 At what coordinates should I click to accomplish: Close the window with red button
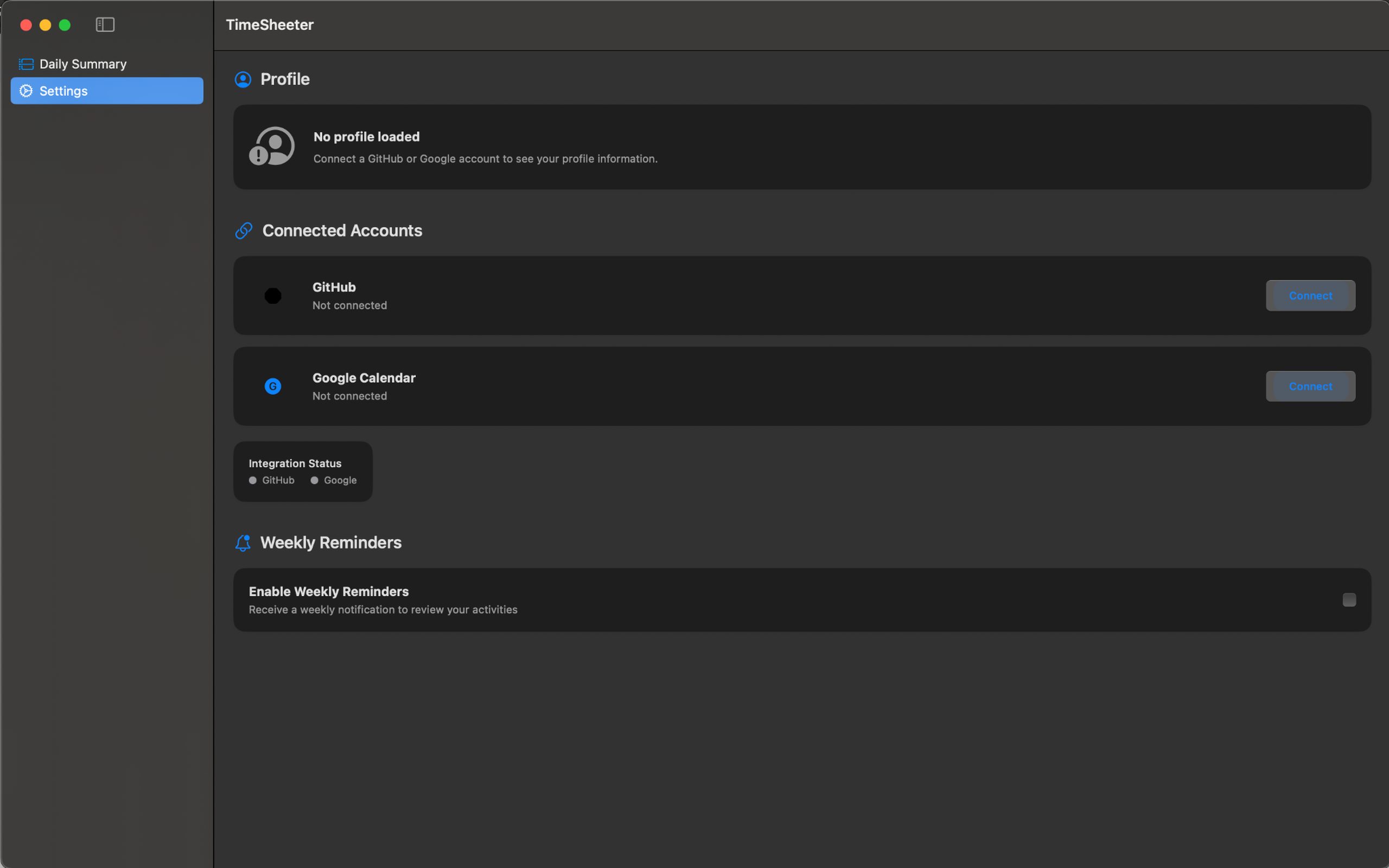(26, 25)
